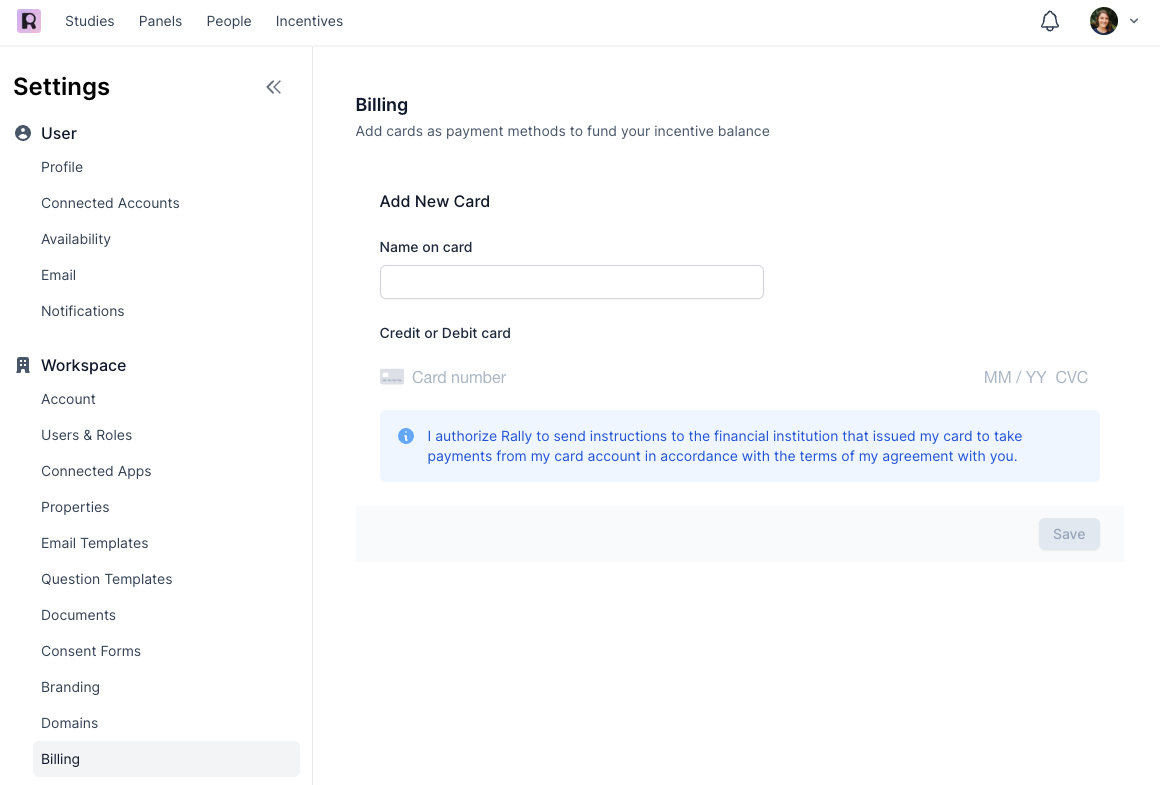Click the Rally logo icon
The width and height of the screenshot is (1160, 785).
point(29,21)
